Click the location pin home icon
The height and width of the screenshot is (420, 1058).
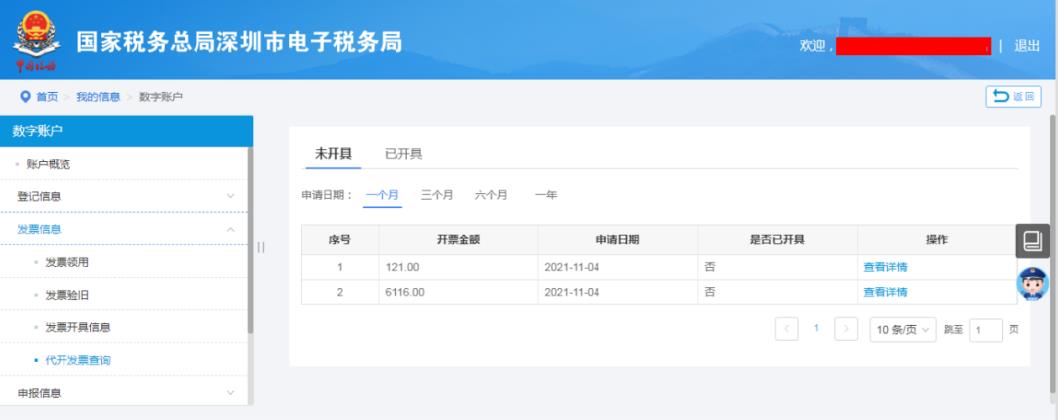tap(25, 97)
